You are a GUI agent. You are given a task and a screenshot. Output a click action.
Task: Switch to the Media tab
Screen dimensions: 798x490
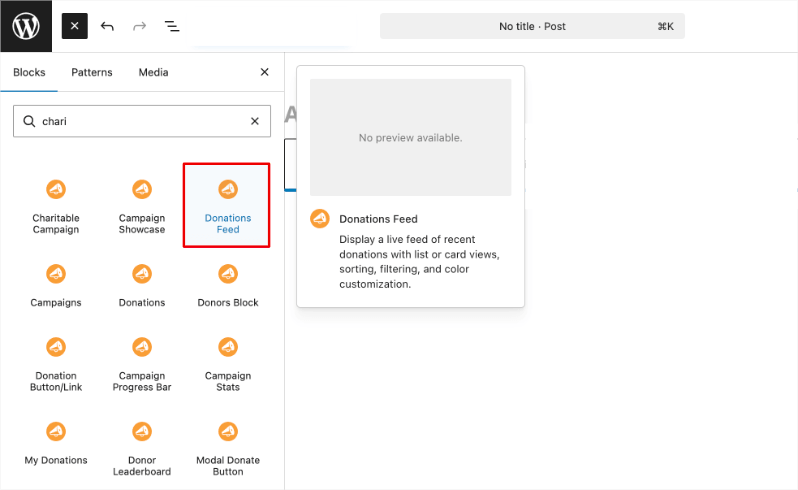click(153, 72)
